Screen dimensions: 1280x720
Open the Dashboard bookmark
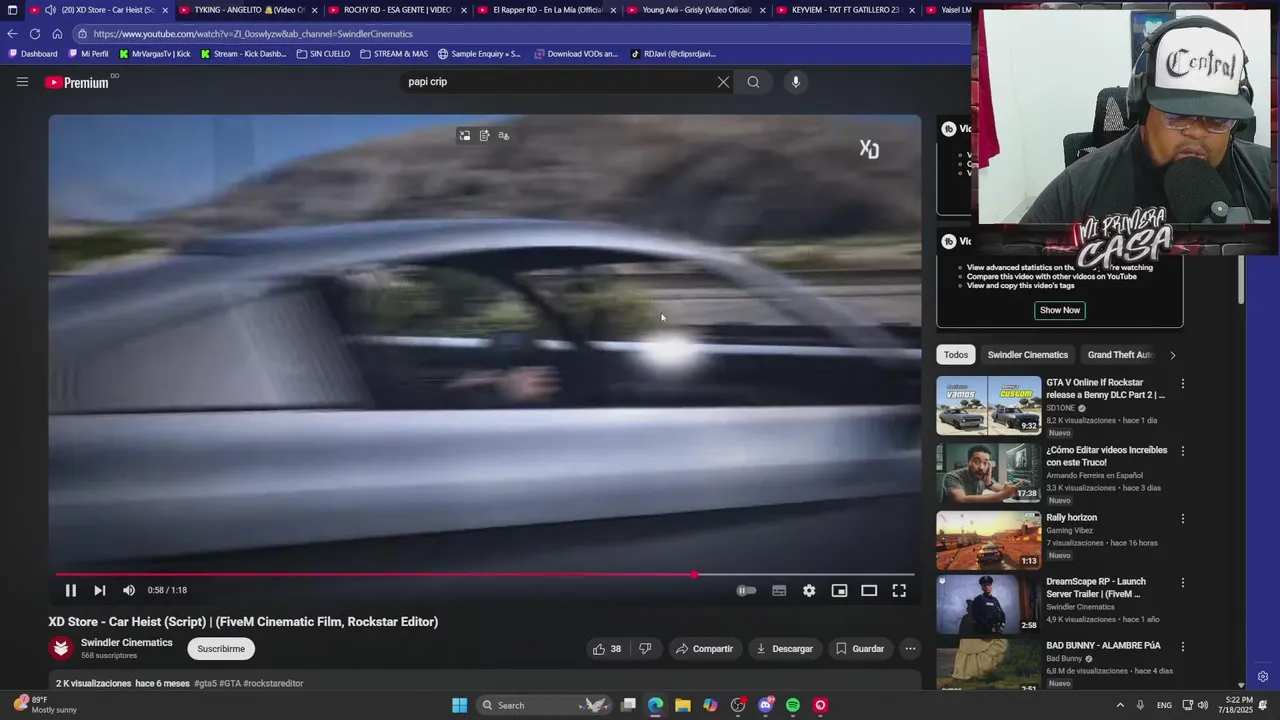pos(33,54)
